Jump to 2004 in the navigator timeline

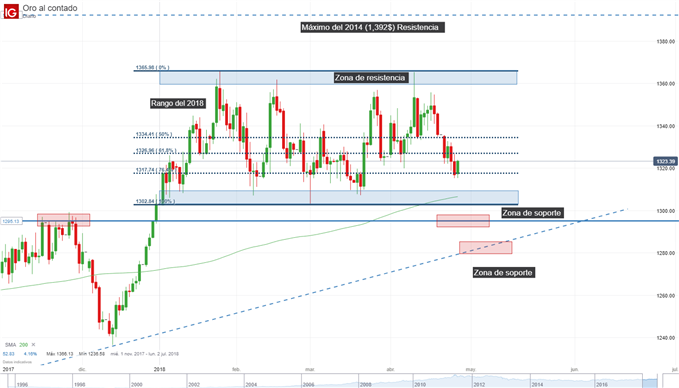[251, 384]
